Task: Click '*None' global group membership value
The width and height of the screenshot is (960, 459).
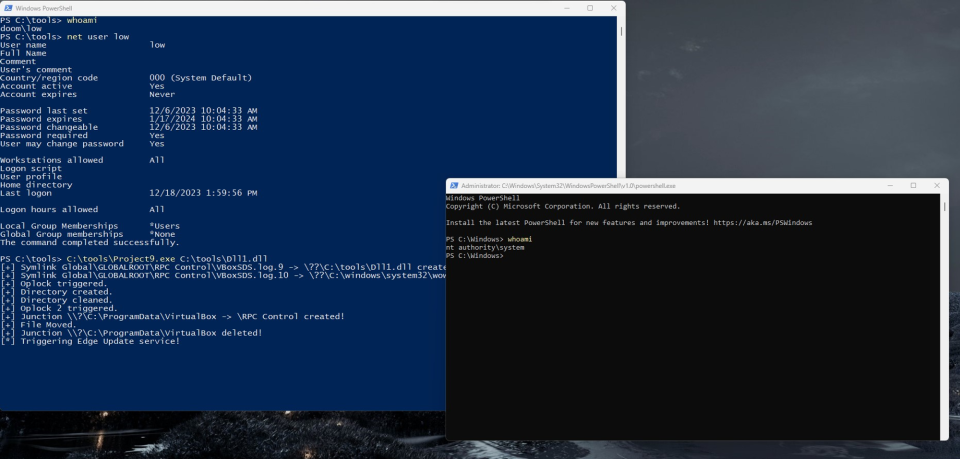Action: [162, 234]
